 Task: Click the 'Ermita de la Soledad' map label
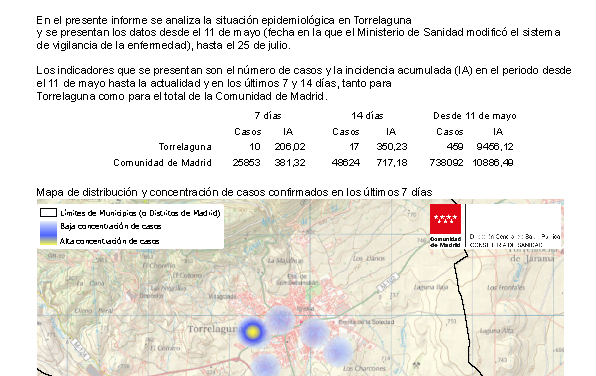pos(366,322)
